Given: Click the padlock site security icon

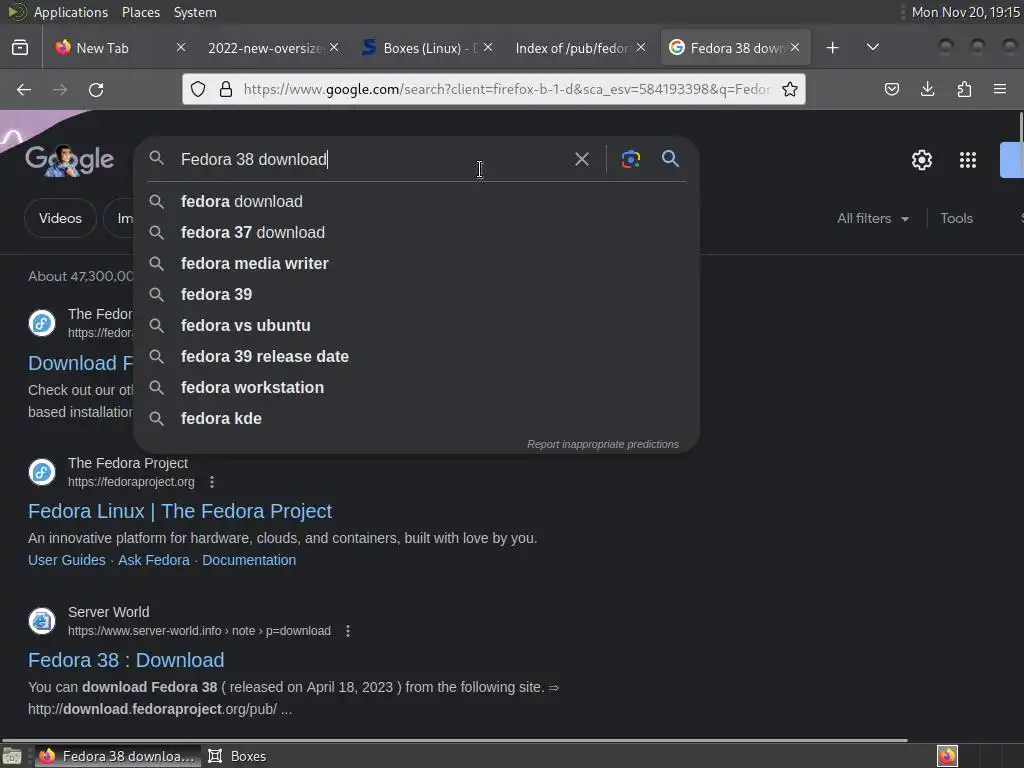Looking at the screenshot, I should pos(226,89).
